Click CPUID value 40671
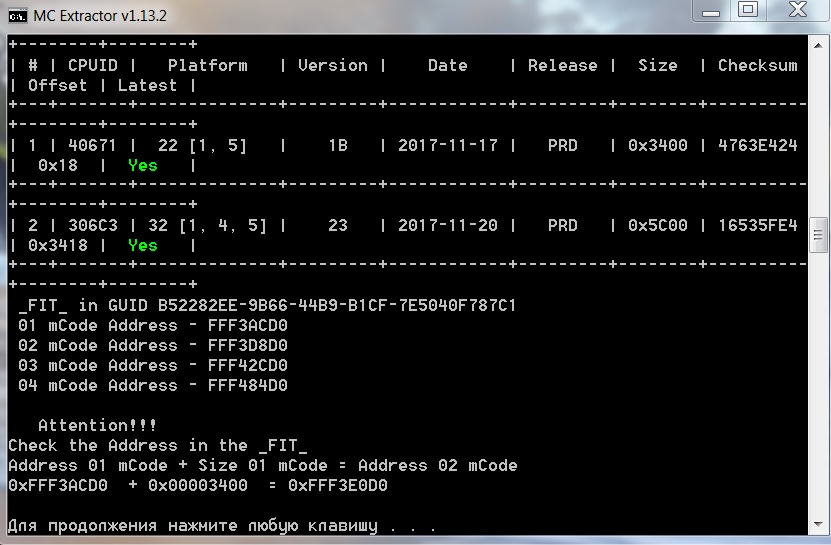Viewport: 831px width, 545px height. point(93,145)
